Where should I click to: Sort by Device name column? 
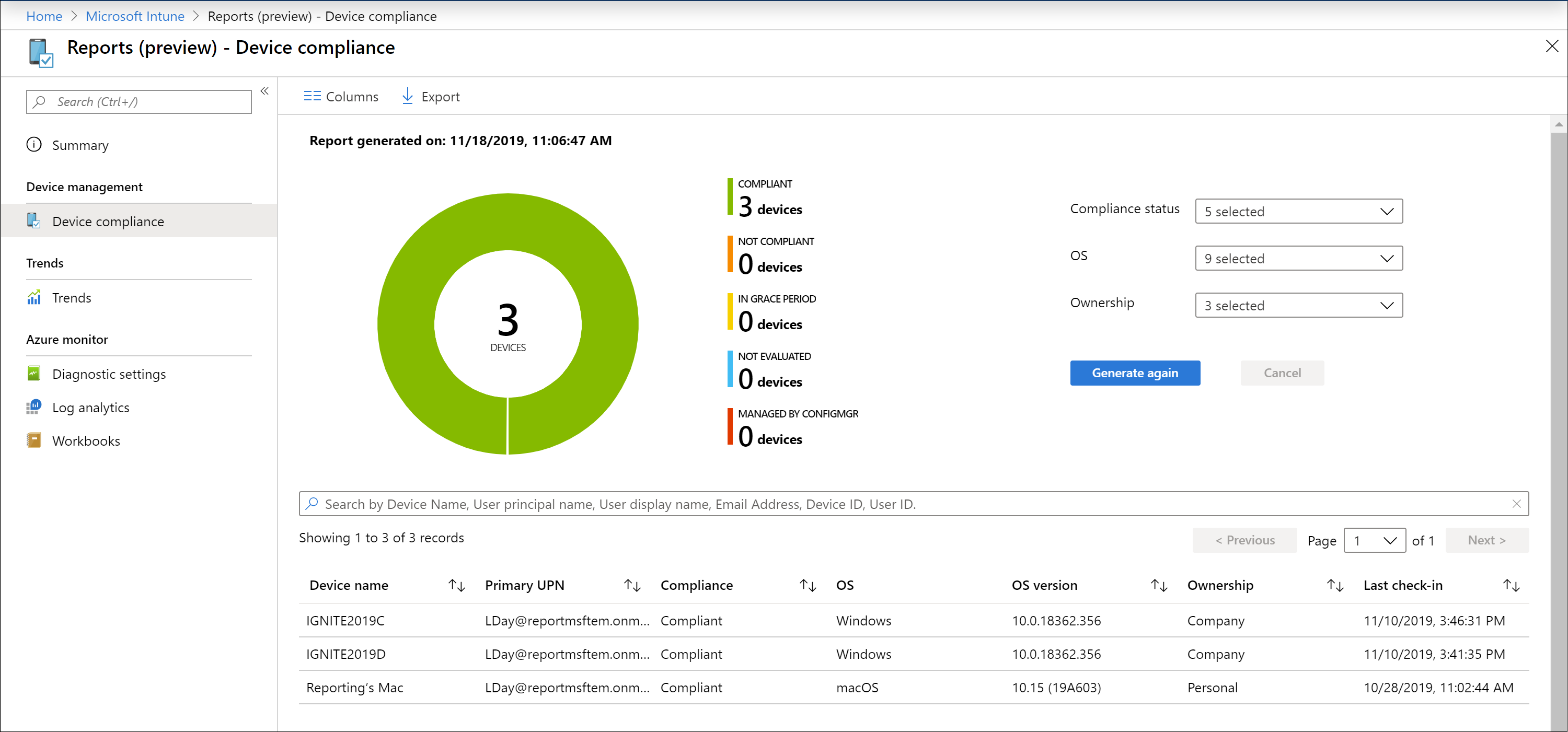(x=454, y=584)
